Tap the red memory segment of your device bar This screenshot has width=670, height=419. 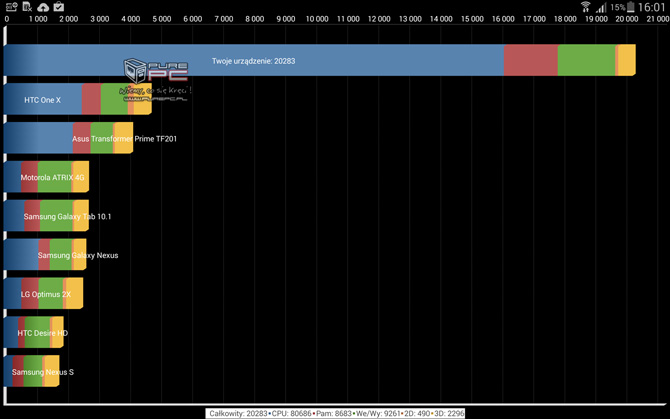[531, 60]
